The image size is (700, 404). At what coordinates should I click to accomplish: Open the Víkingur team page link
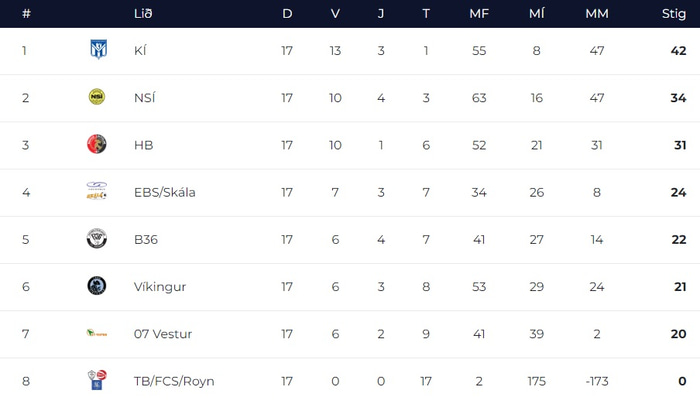tap(159, 286)
